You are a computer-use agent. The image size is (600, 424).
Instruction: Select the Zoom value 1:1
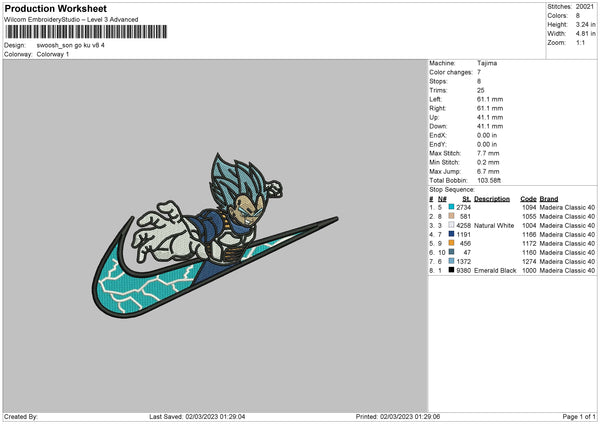pyautogui.click(x=580, y=42)
